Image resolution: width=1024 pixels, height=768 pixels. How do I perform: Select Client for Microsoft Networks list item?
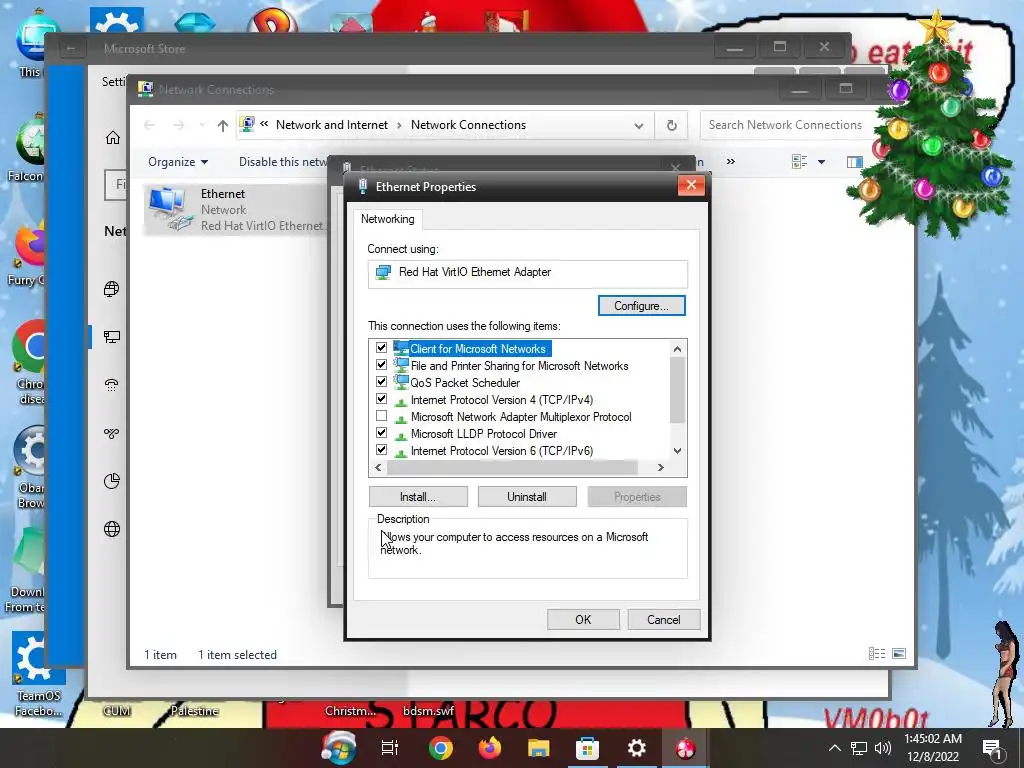tap(478, 349)
